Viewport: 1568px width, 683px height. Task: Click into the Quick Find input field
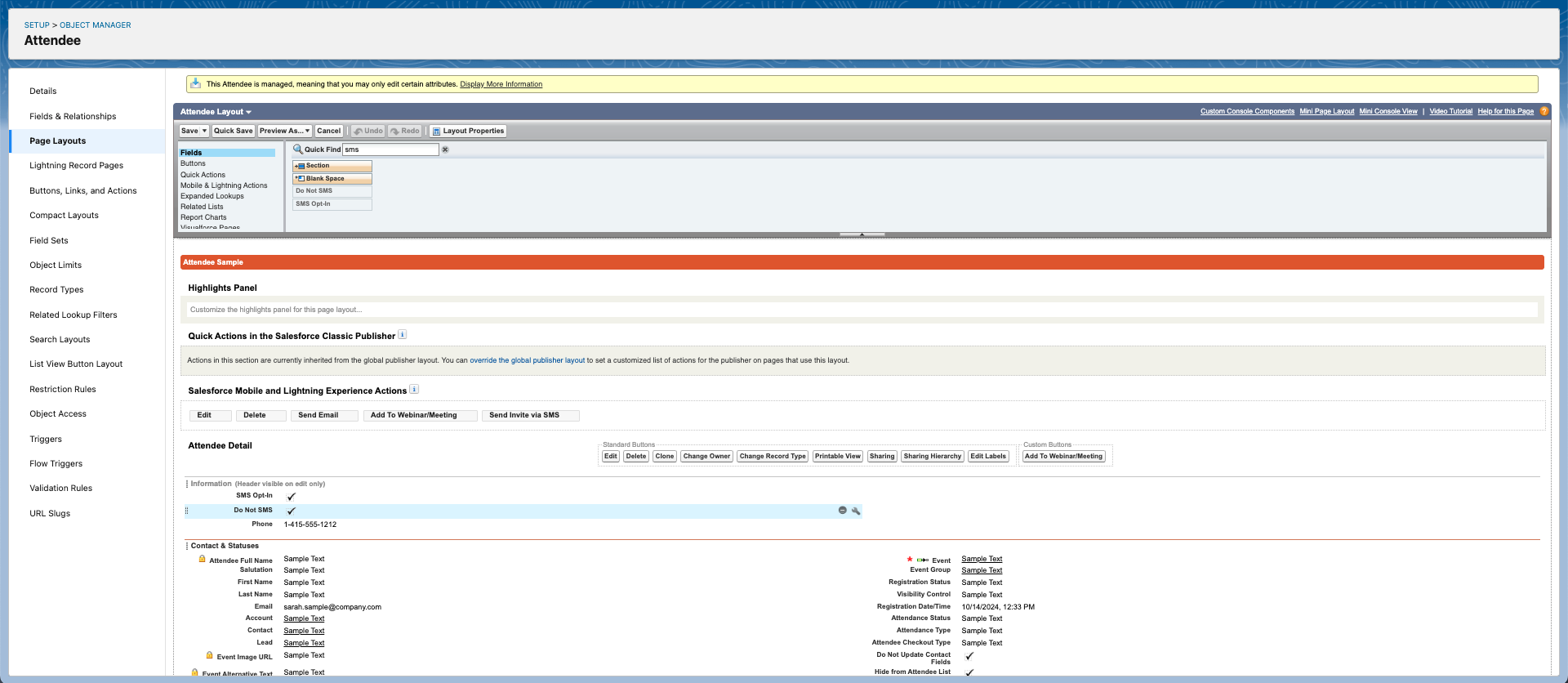(390, 150)
